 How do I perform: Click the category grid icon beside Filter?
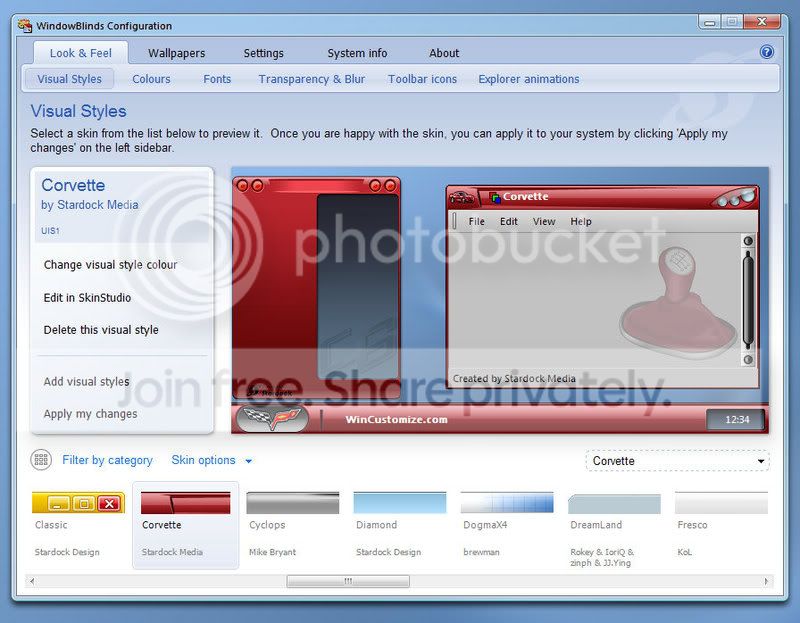coord(41,460)
